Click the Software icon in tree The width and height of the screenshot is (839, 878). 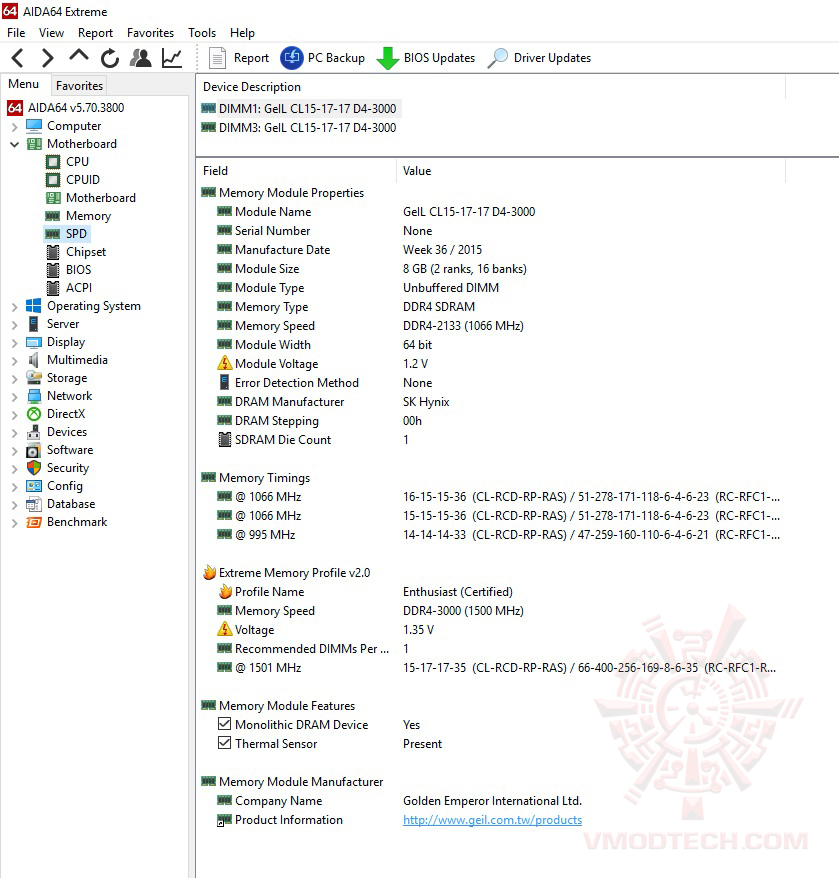[34, 450]
